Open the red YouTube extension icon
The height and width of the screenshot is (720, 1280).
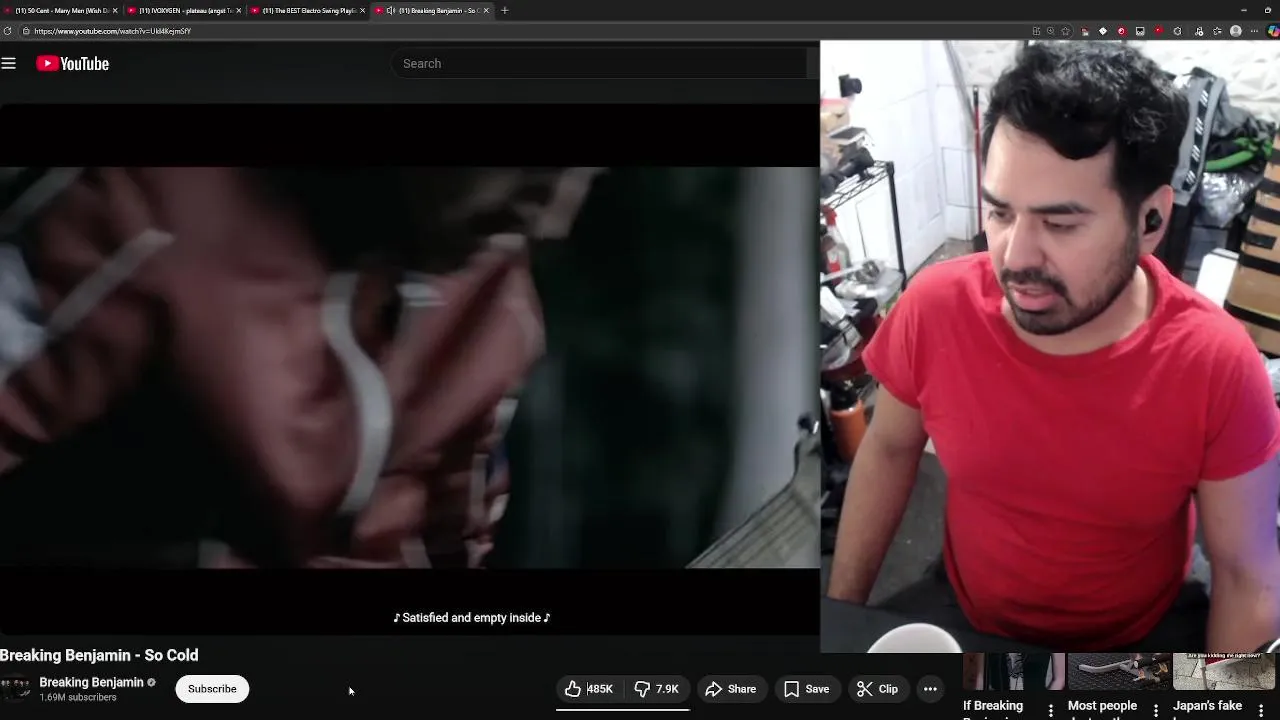pyautogui.click(x=1159, y=31)
